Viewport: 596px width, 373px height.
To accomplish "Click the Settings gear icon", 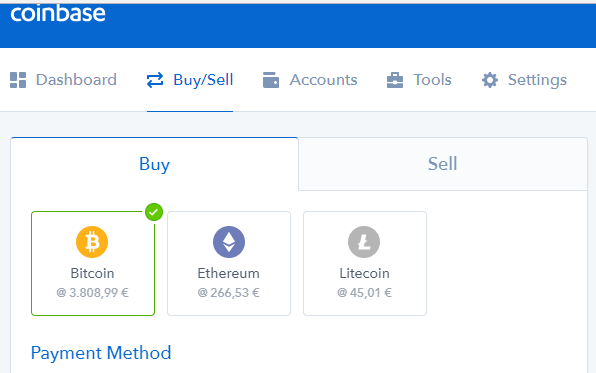I will pyautogui.click(x=490, y=80).
